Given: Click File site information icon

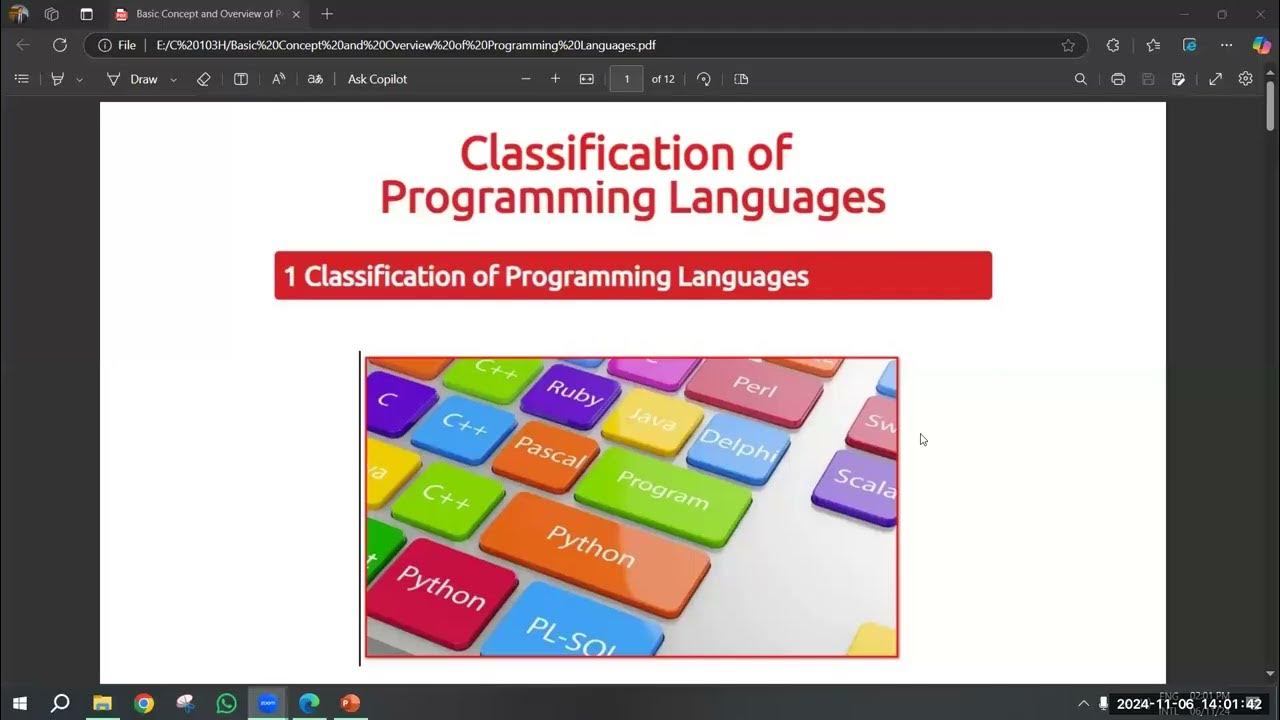Looking at the screenshot, I should (x=117, y=45).
